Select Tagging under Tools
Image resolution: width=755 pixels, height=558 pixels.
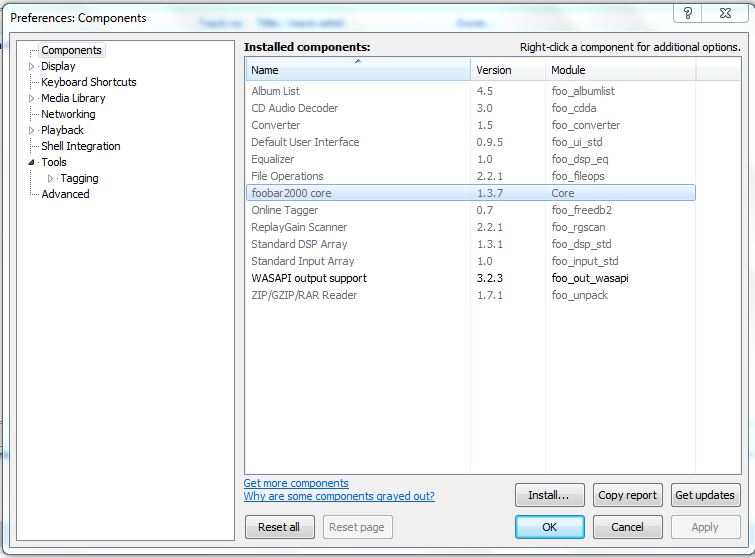[79, 178]
